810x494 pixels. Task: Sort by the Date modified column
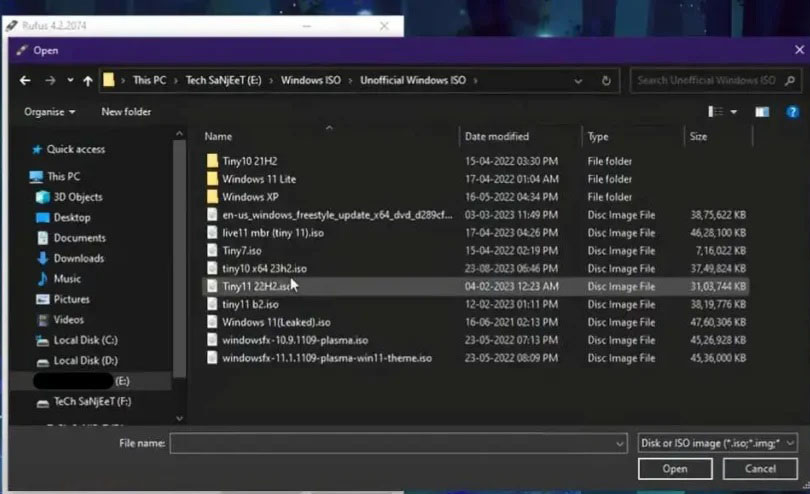point(496,136)
